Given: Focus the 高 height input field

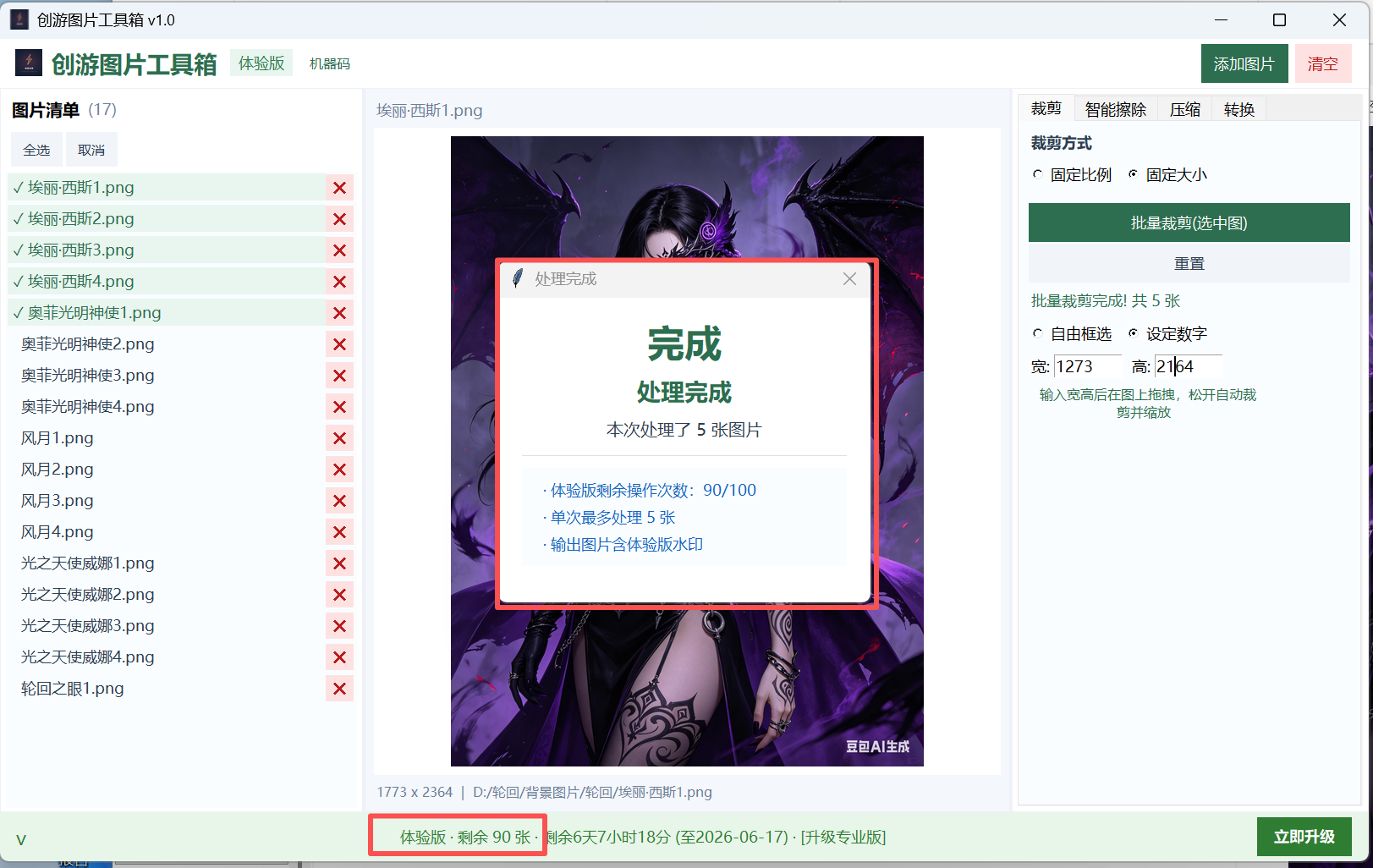Looking at the screenshot, I should [1188, 366].
